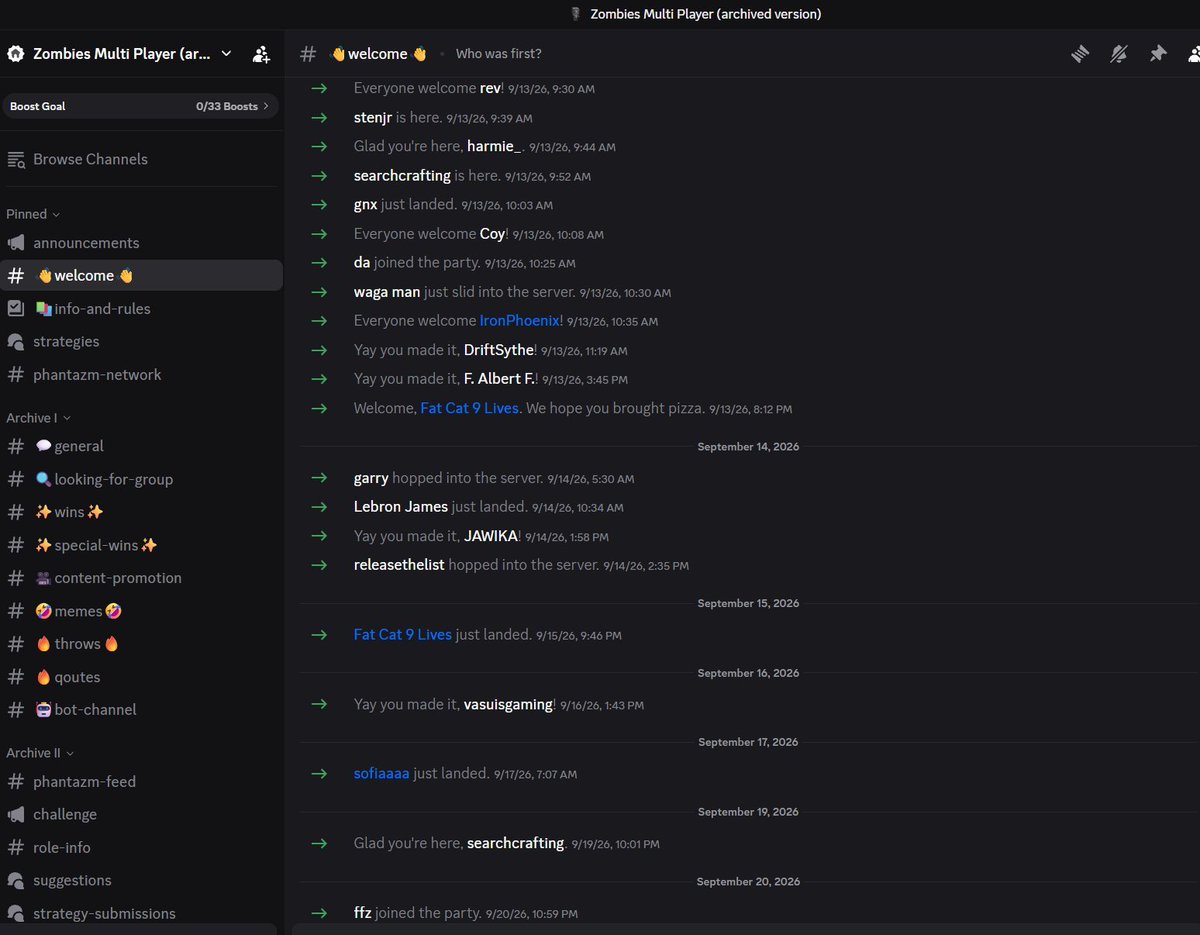Click the server gear icon beside server name
Viewport: 1200px width, 935px height.
coord(15,54)
